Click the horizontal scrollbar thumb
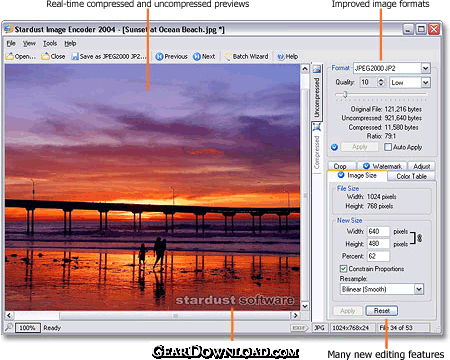The width and height of the screenshot is (450, 360). pyautogui.click(x=175, y=315)
